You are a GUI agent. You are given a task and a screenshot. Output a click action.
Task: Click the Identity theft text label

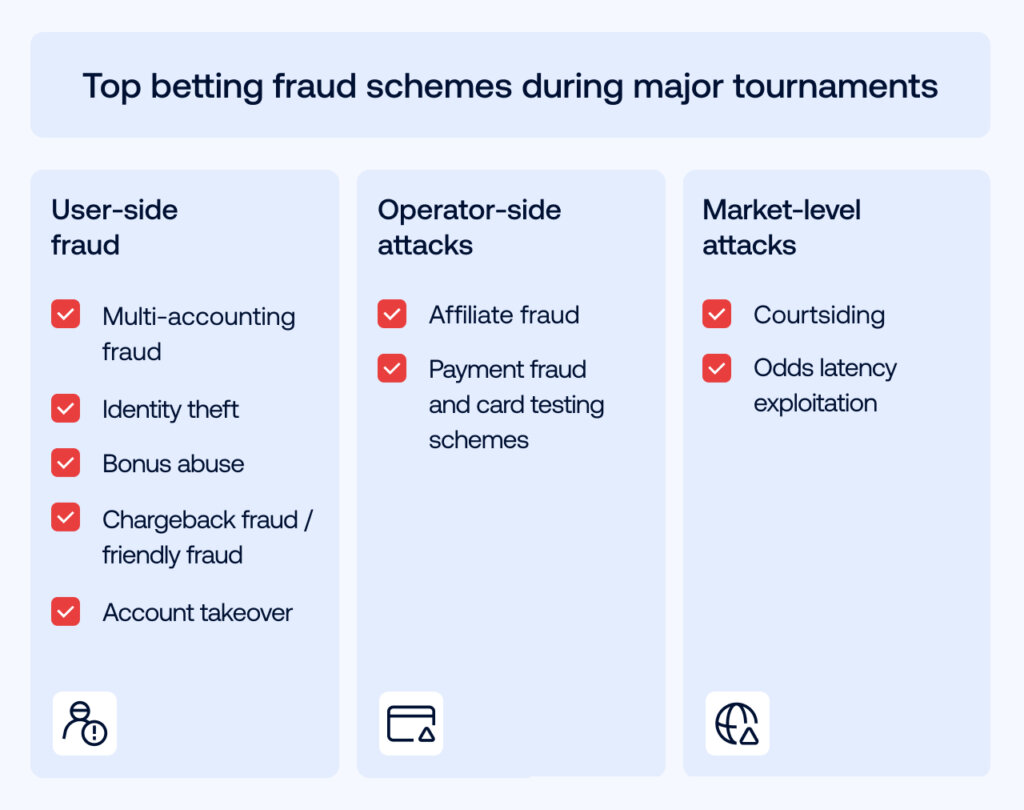[x=170, y=409]
